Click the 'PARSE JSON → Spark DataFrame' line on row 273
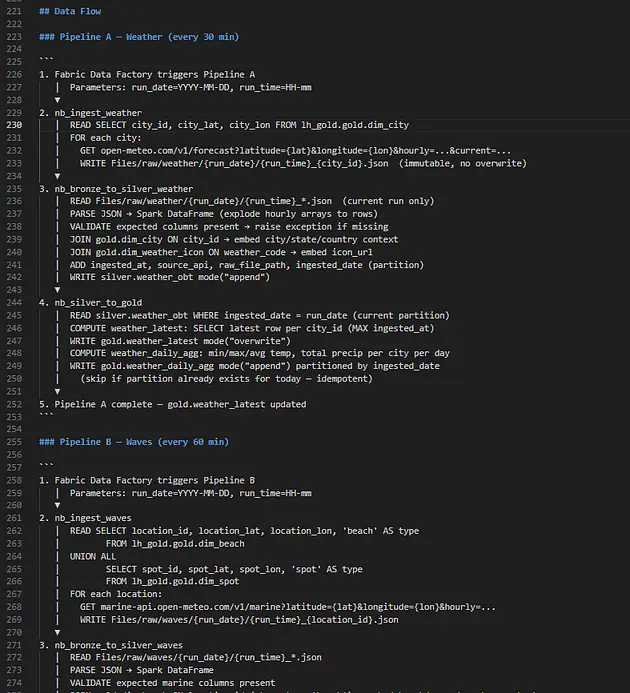Viewport: 630px width, 693px height. coord(141,670)
